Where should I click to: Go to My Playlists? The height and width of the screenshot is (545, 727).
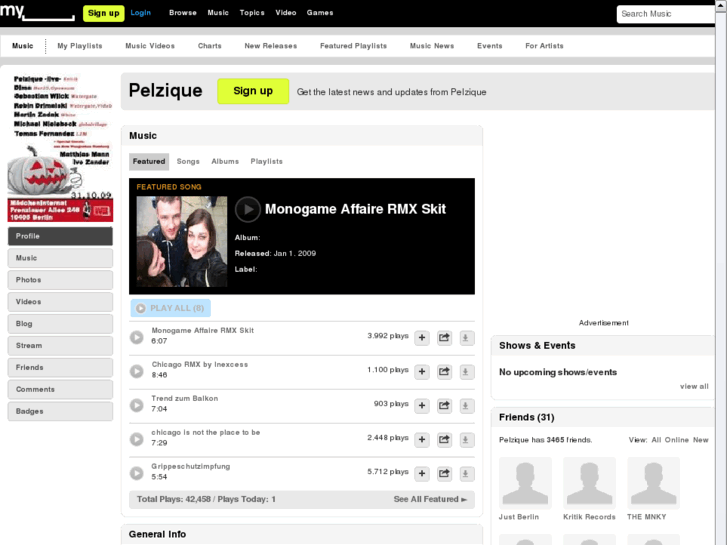[x=80, y=46]
